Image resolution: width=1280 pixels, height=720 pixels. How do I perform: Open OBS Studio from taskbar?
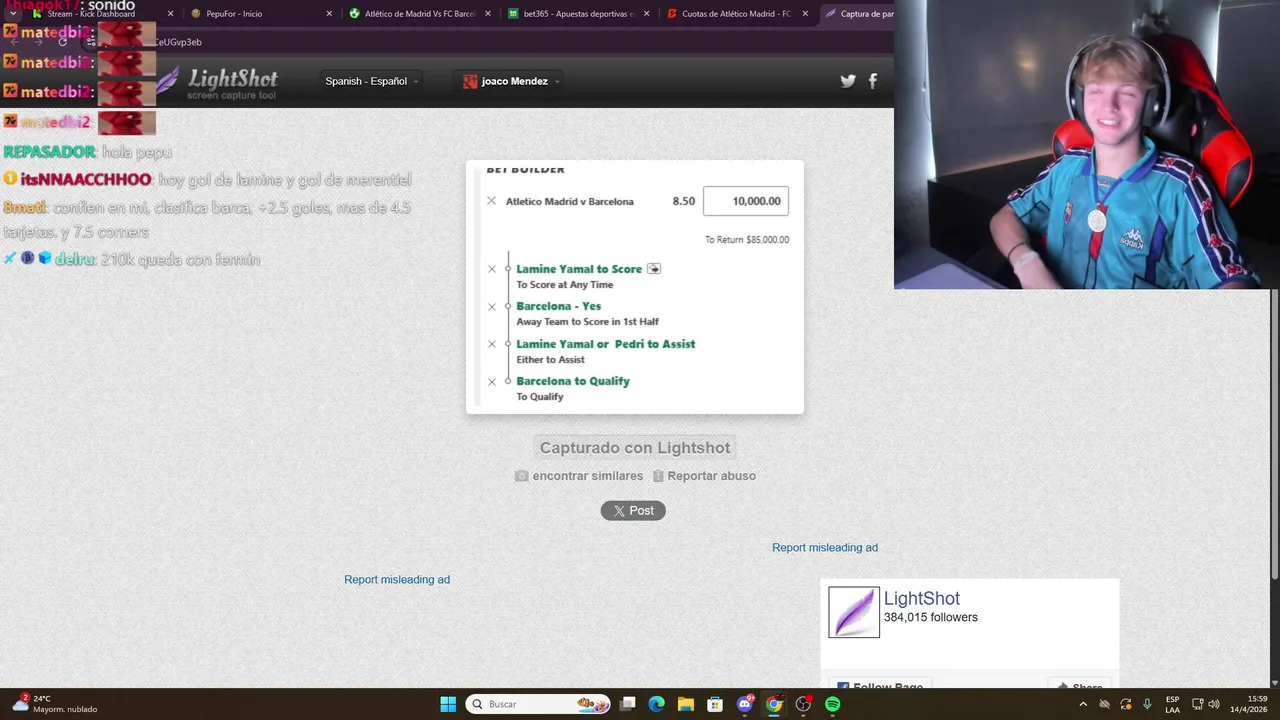click(803, 704)
